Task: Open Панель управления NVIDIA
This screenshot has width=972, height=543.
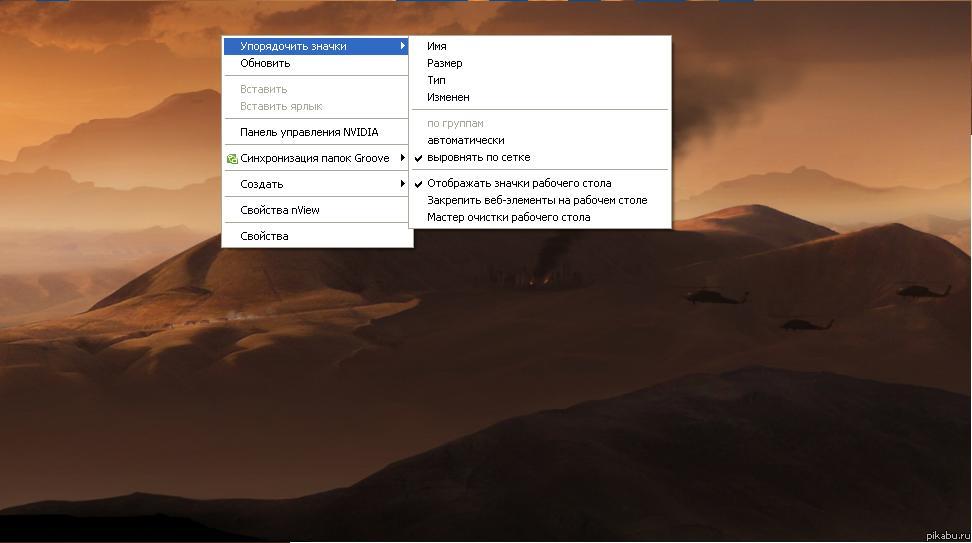Action: 309,132
